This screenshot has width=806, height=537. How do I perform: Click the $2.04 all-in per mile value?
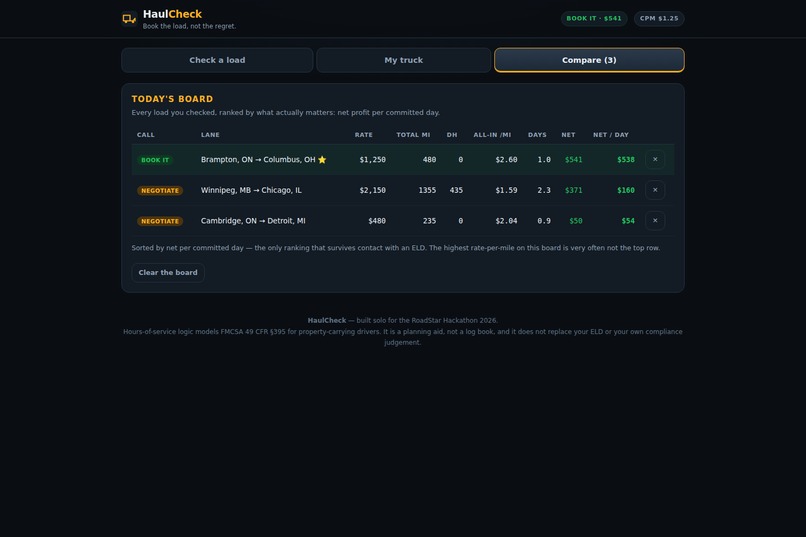(506, 221)
